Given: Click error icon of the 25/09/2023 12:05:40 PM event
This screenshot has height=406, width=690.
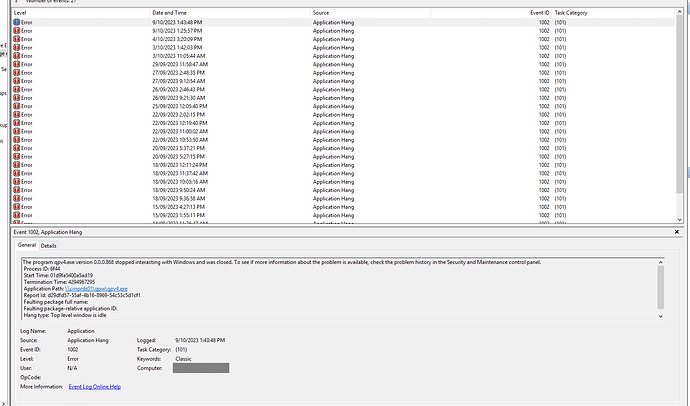Looking at the screenshot, I should (x=17, y=105).
